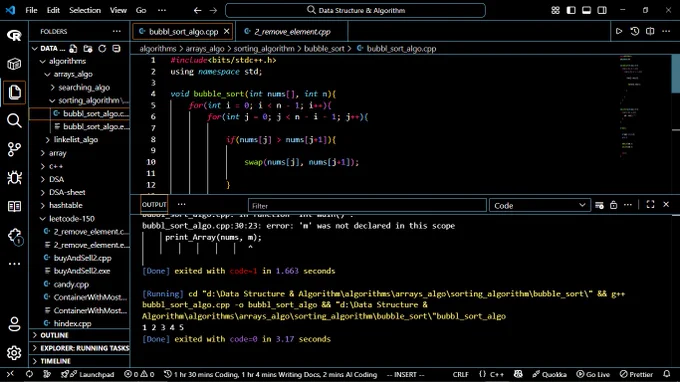Click the coding time tracker in status bar
The height and width of the screenshot is (382, 680).
coord(270,374)
